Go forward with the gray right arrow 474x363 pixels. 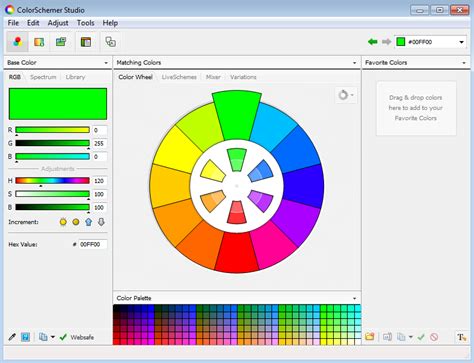[x=386, y=42]
